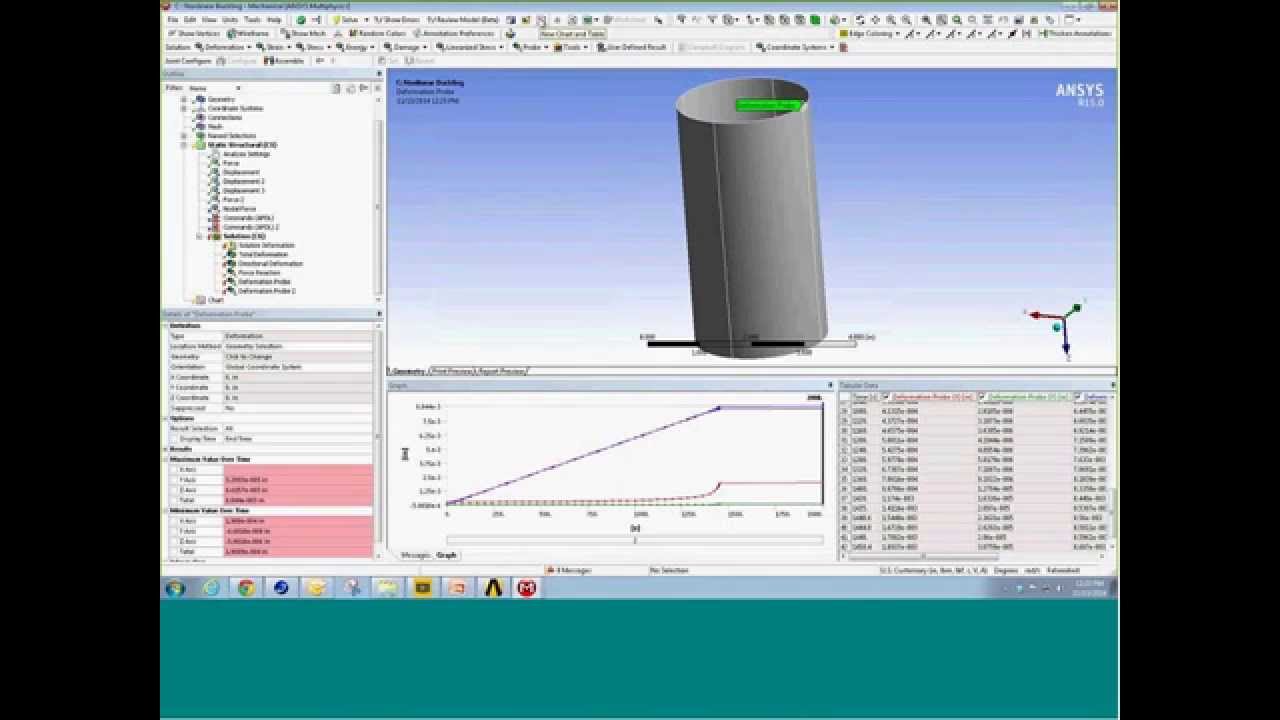Collapse the Solution (C6) tree node
This screenshot has height=720, width=1280.
(199, 236)
